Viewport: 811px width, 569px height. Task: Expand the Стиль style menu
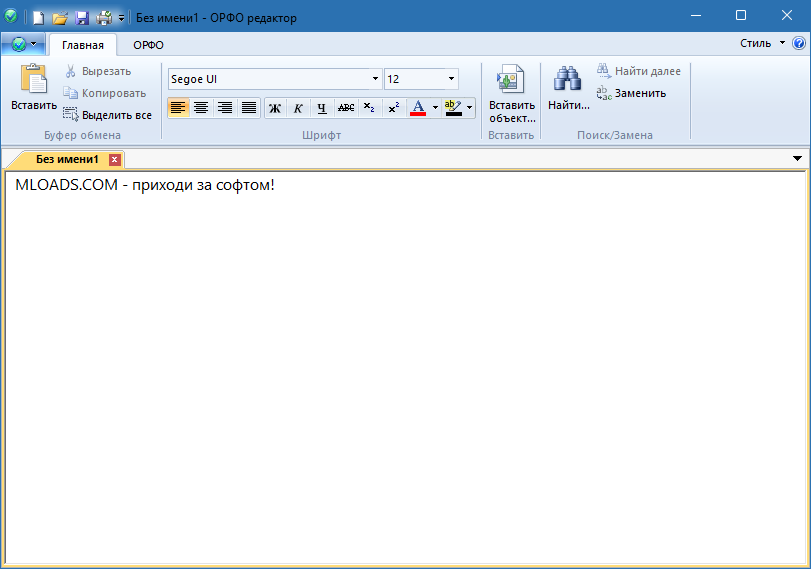(x=761, y=43)
